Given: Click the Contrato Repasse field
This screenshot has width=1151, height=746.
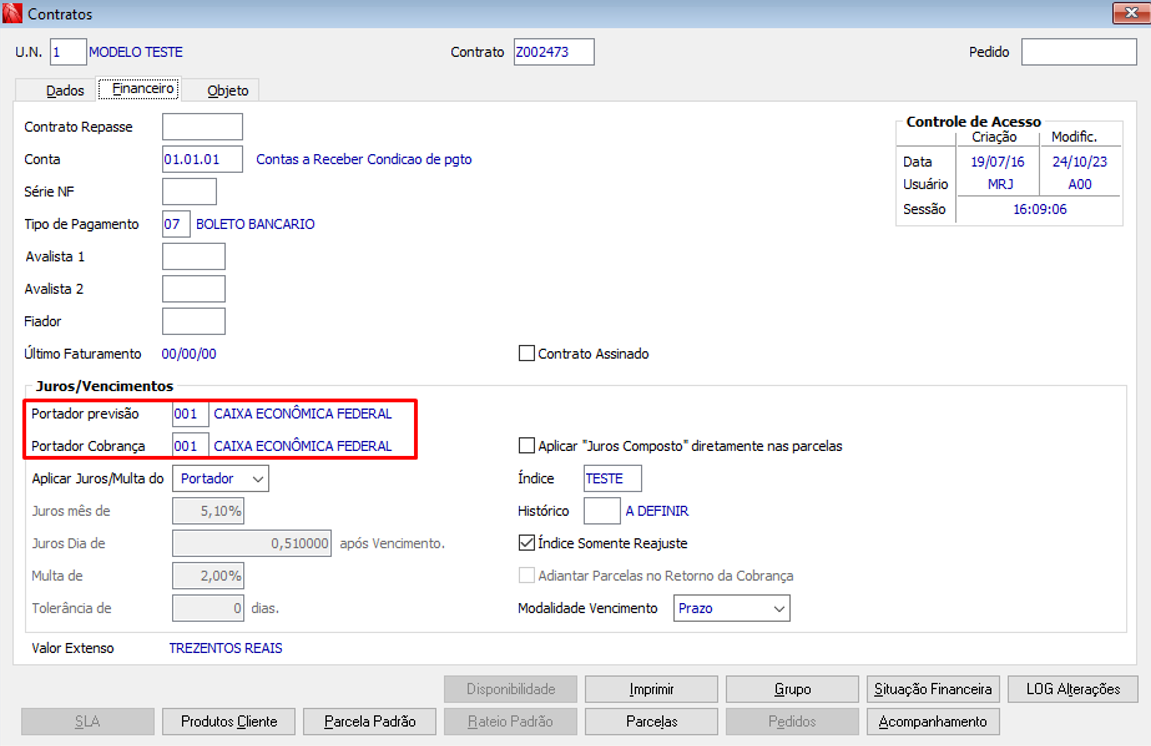Looking at the screenshot, I should pyautogui.click(x=202, y=126).
